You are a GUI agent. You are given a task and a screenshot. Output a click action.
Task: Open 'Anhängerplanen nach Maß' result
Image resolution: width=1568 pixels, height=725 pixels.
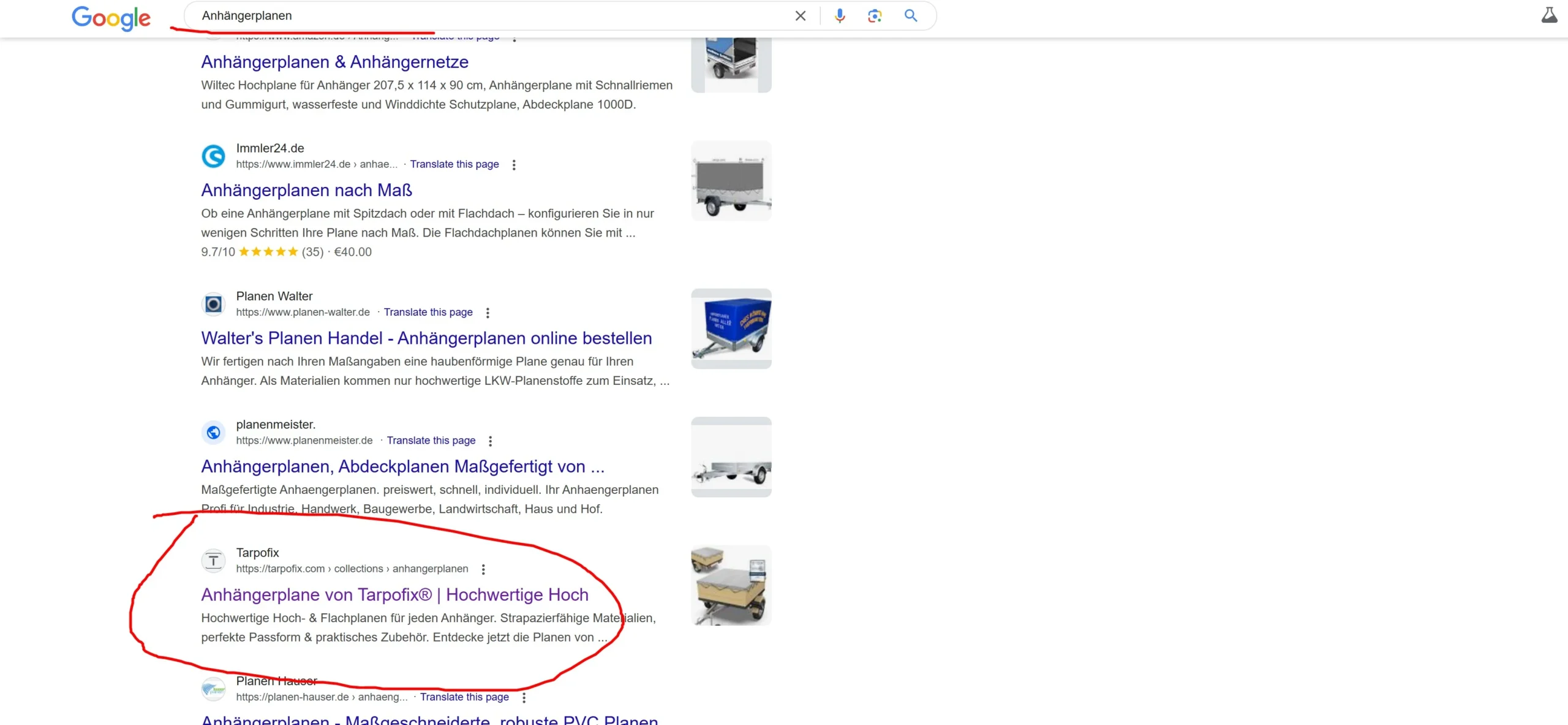click(x=306, y=191)
